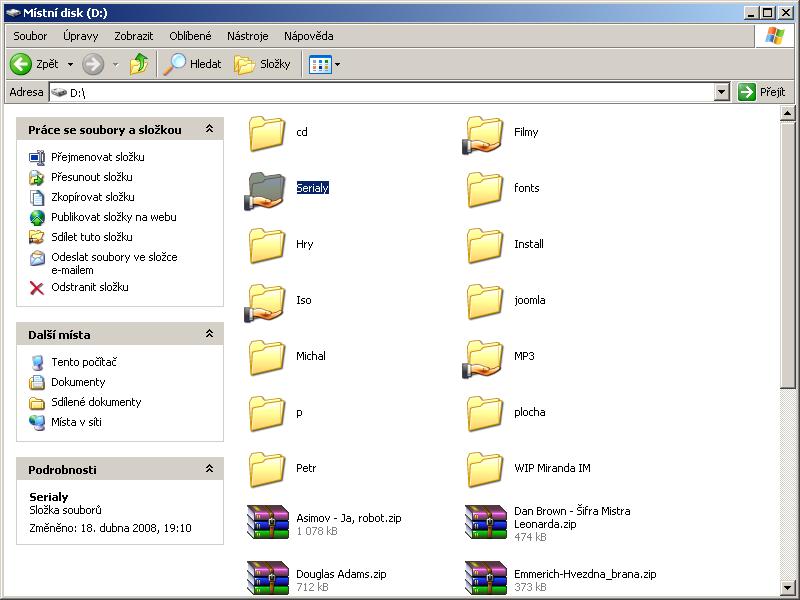Select the WIP Miranda IM folder
This screenshot has width=800, height=600.
pos(484,469)
